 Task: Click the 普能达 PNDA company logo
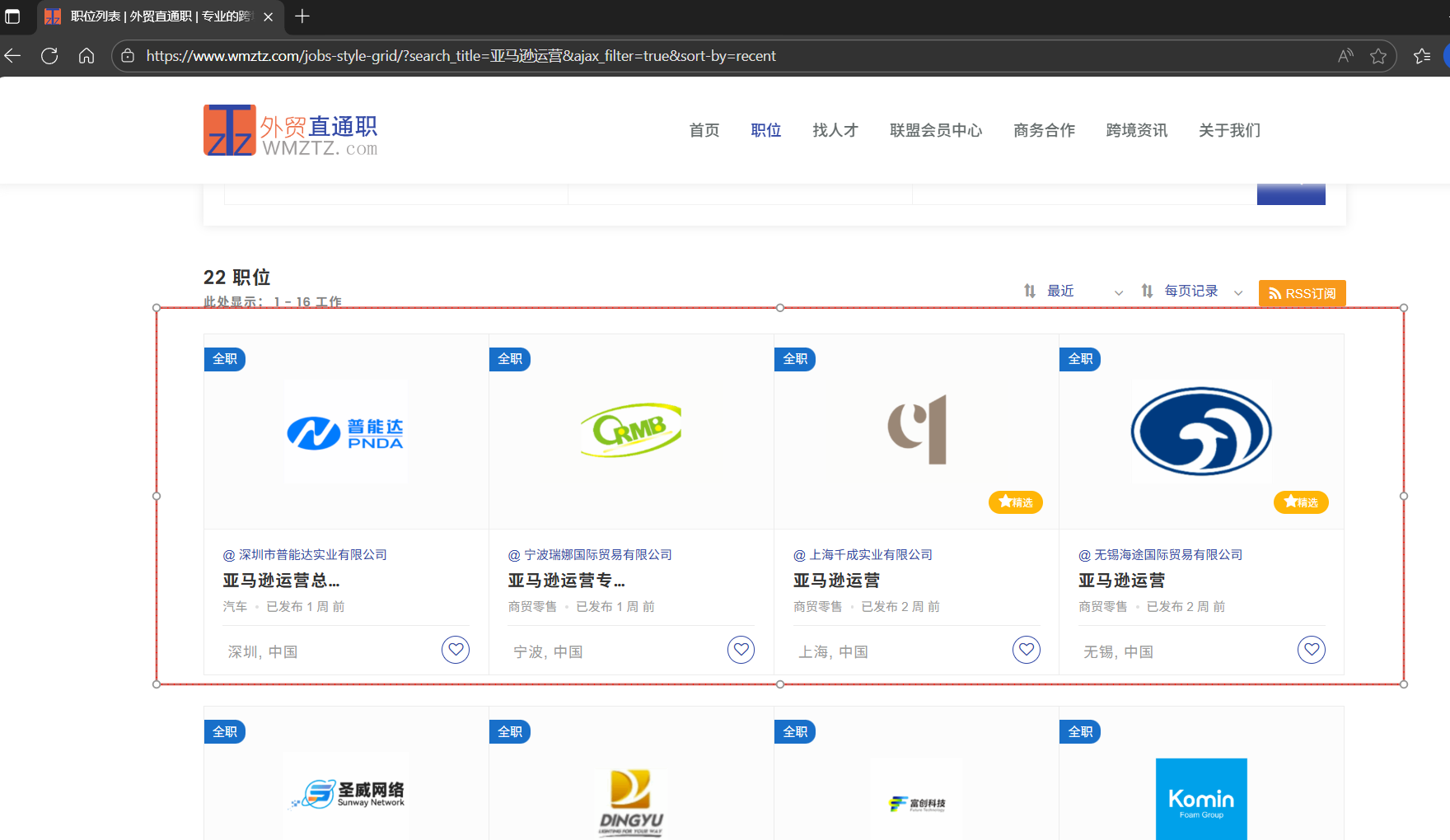tap(346, 432)
